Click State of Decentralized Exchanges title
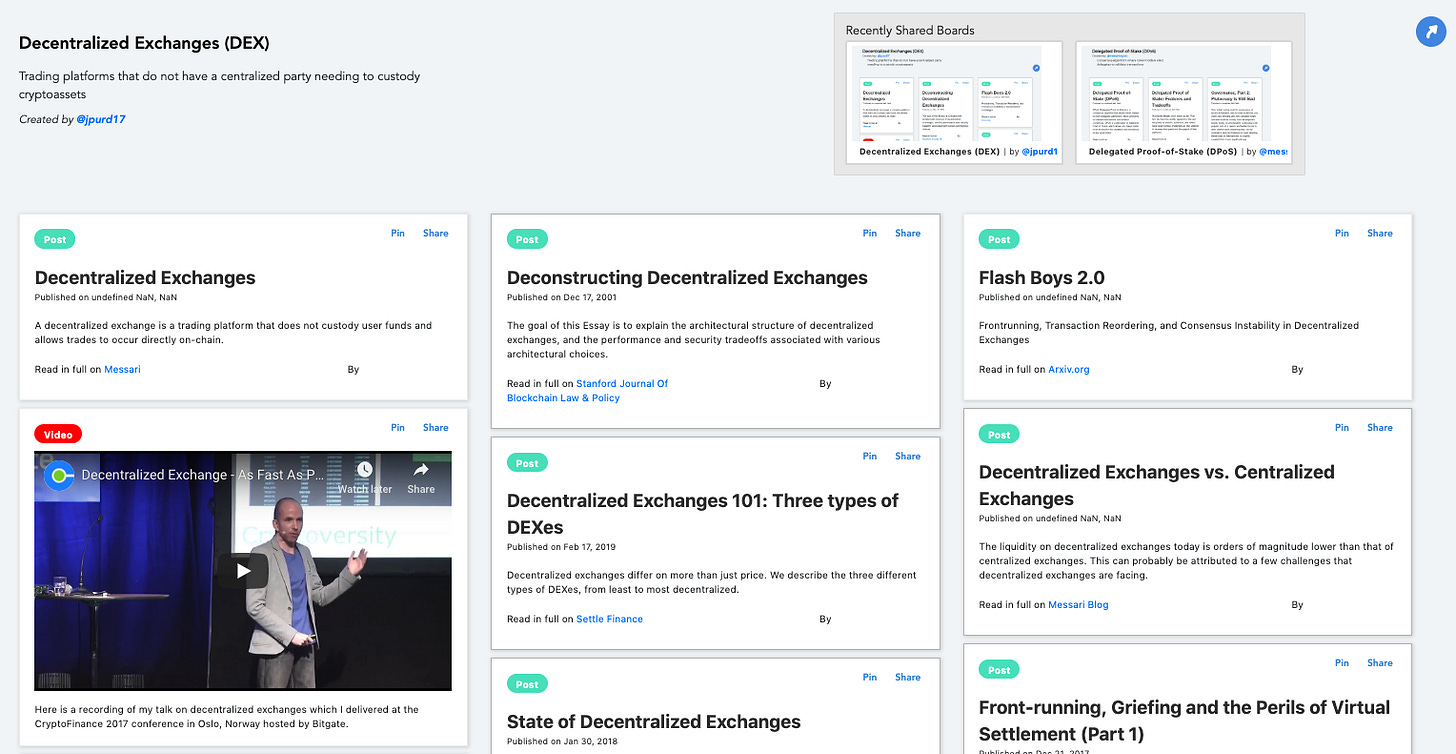The image size is (1456, 754). [x=654, y=722]
